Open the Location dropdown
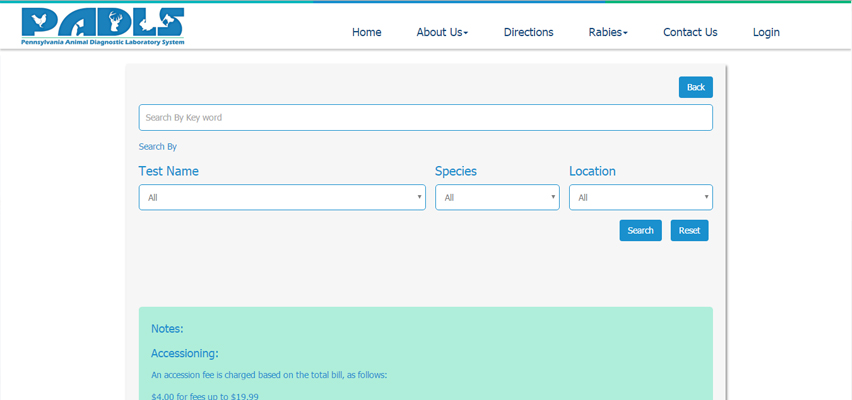 pos(641,197)
